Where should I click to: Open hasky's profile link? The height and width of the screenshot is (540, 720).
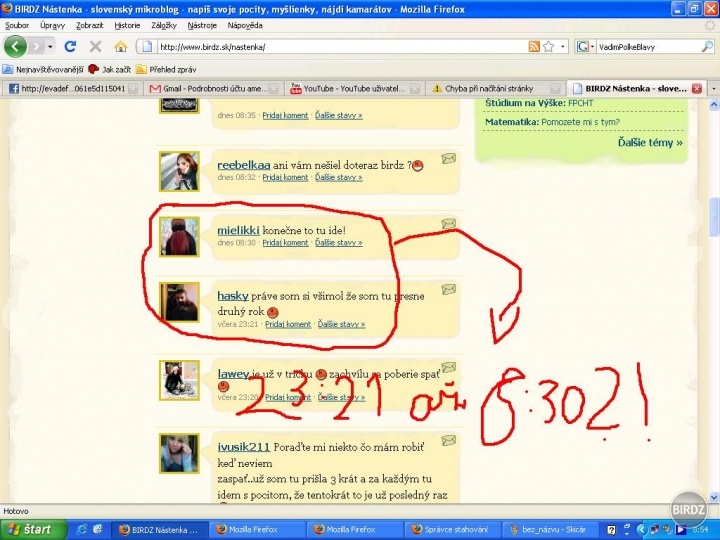233,296
